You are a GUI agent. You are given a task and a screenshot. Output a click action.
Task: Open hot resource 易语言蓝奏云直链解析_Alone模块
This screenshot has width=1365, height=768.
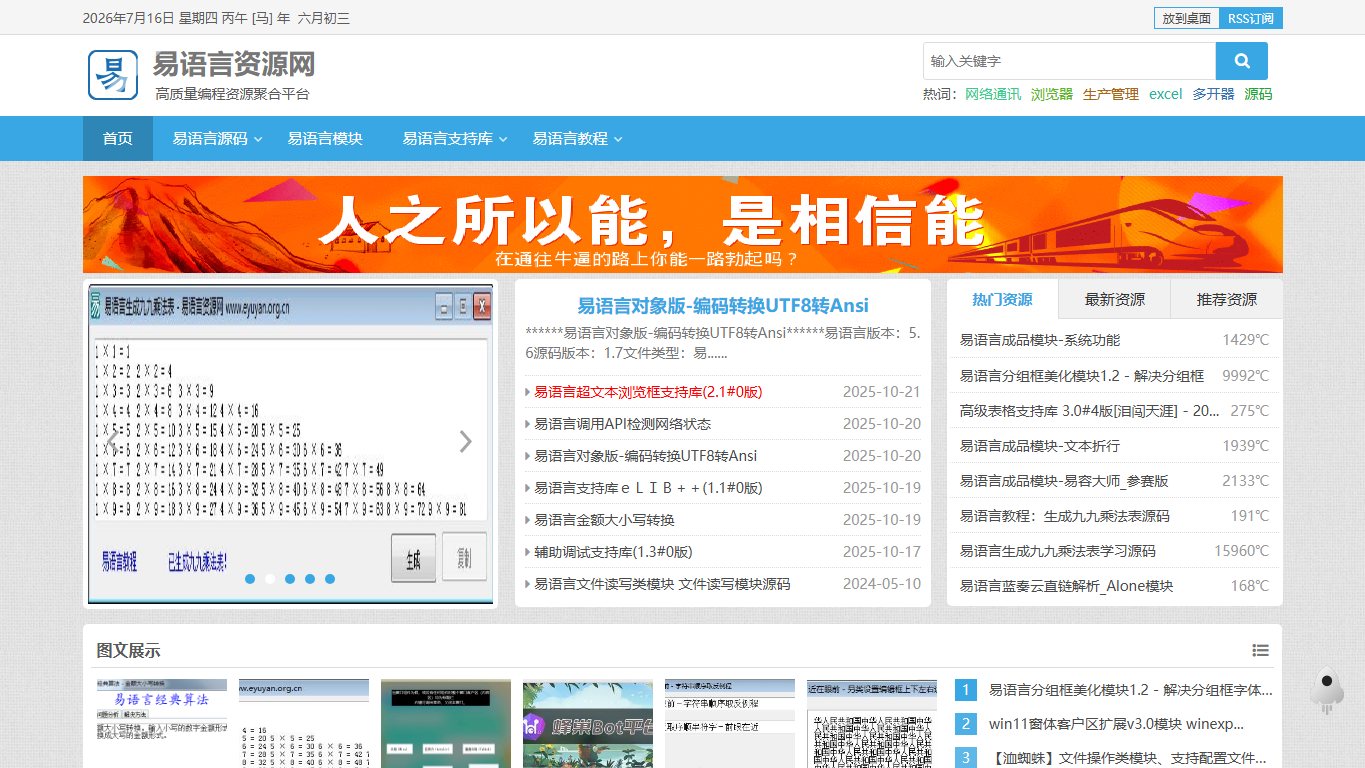pos(1066,586)
